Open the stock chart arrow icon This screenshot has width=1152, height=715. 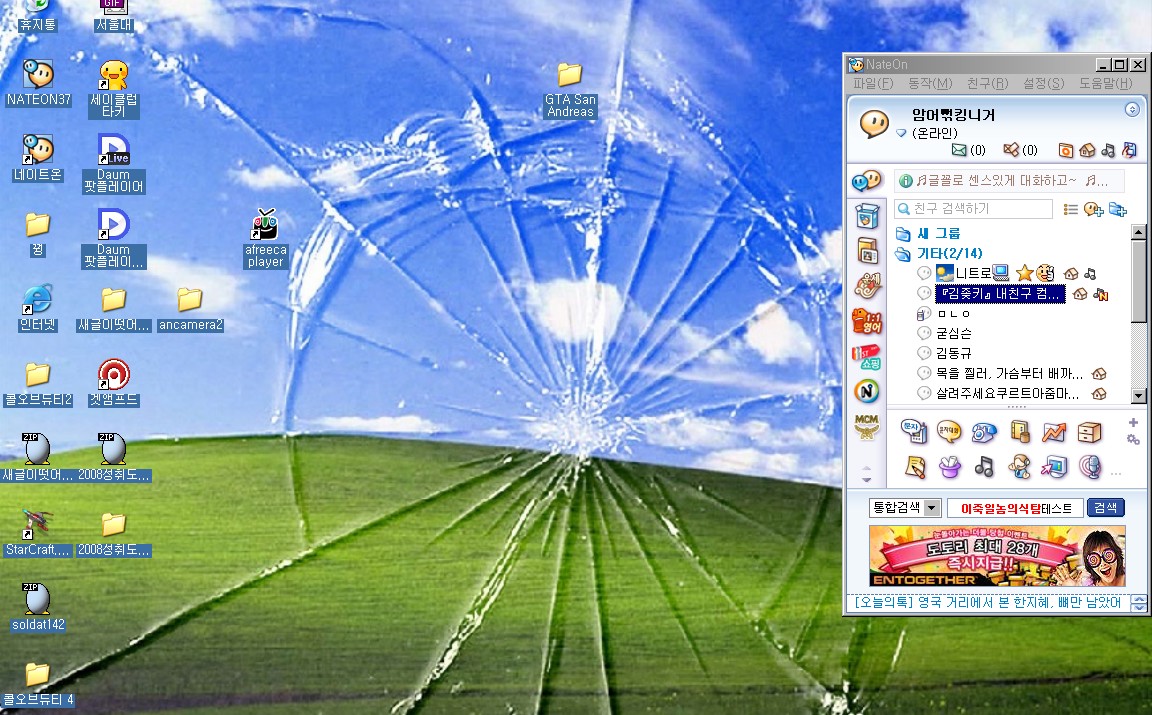(x=1054, y=432)
